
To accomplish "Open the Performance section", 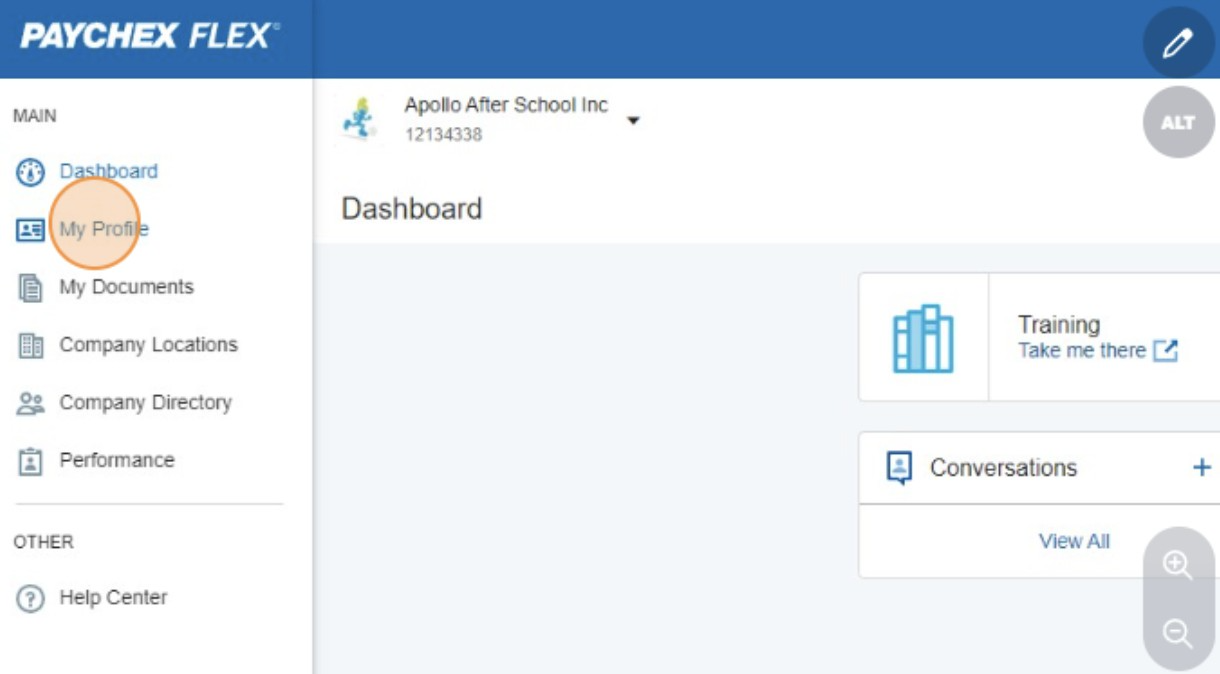I will (117, 461).
